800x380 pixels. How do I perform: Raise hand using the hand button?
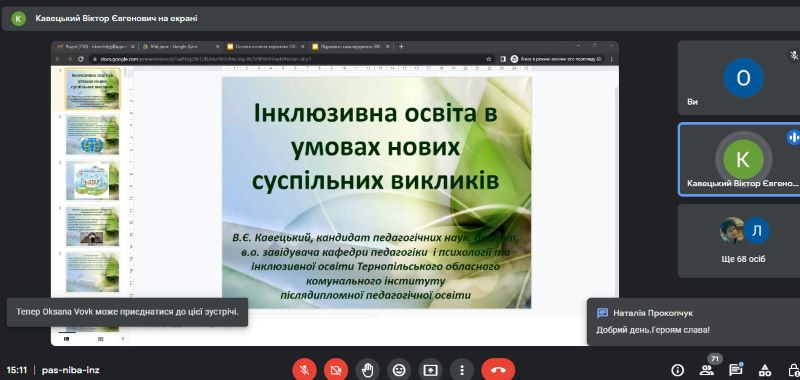(x=367, y=370)
